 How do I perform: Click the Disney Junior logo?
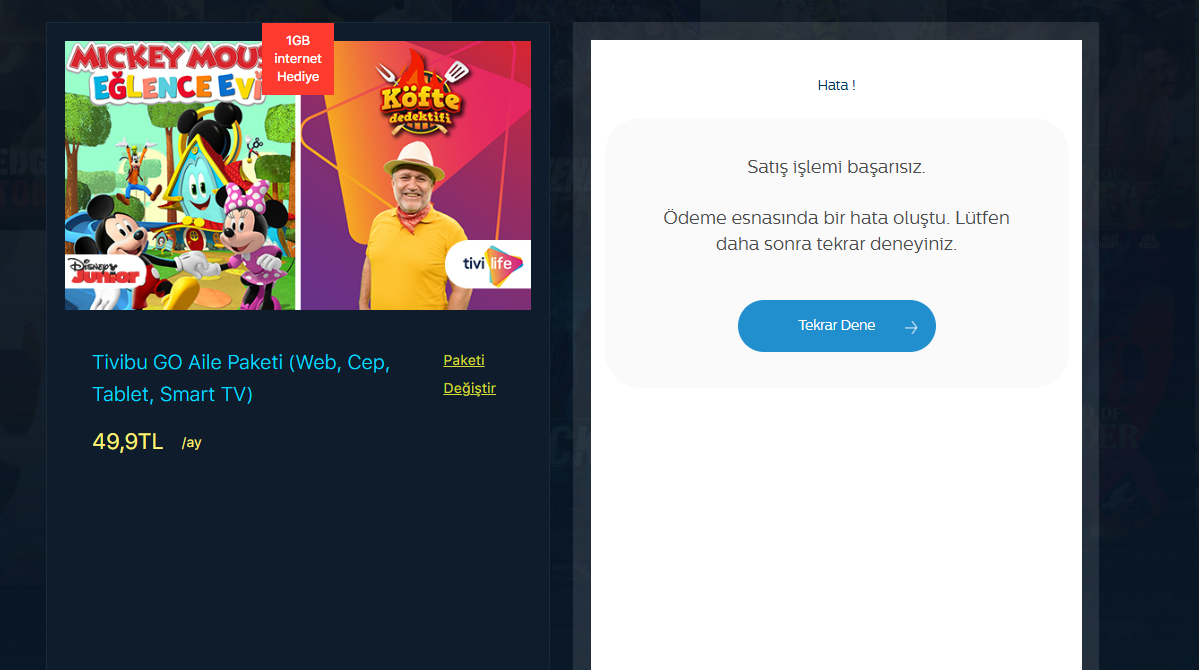pos(105,271)
